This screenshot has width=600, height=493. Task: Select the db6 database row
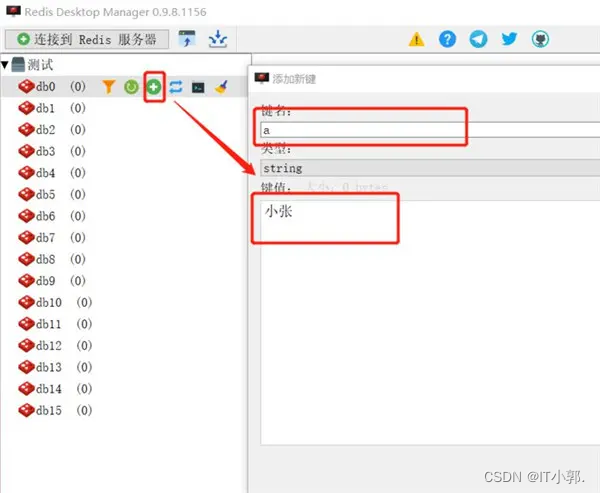click(124, 216)
